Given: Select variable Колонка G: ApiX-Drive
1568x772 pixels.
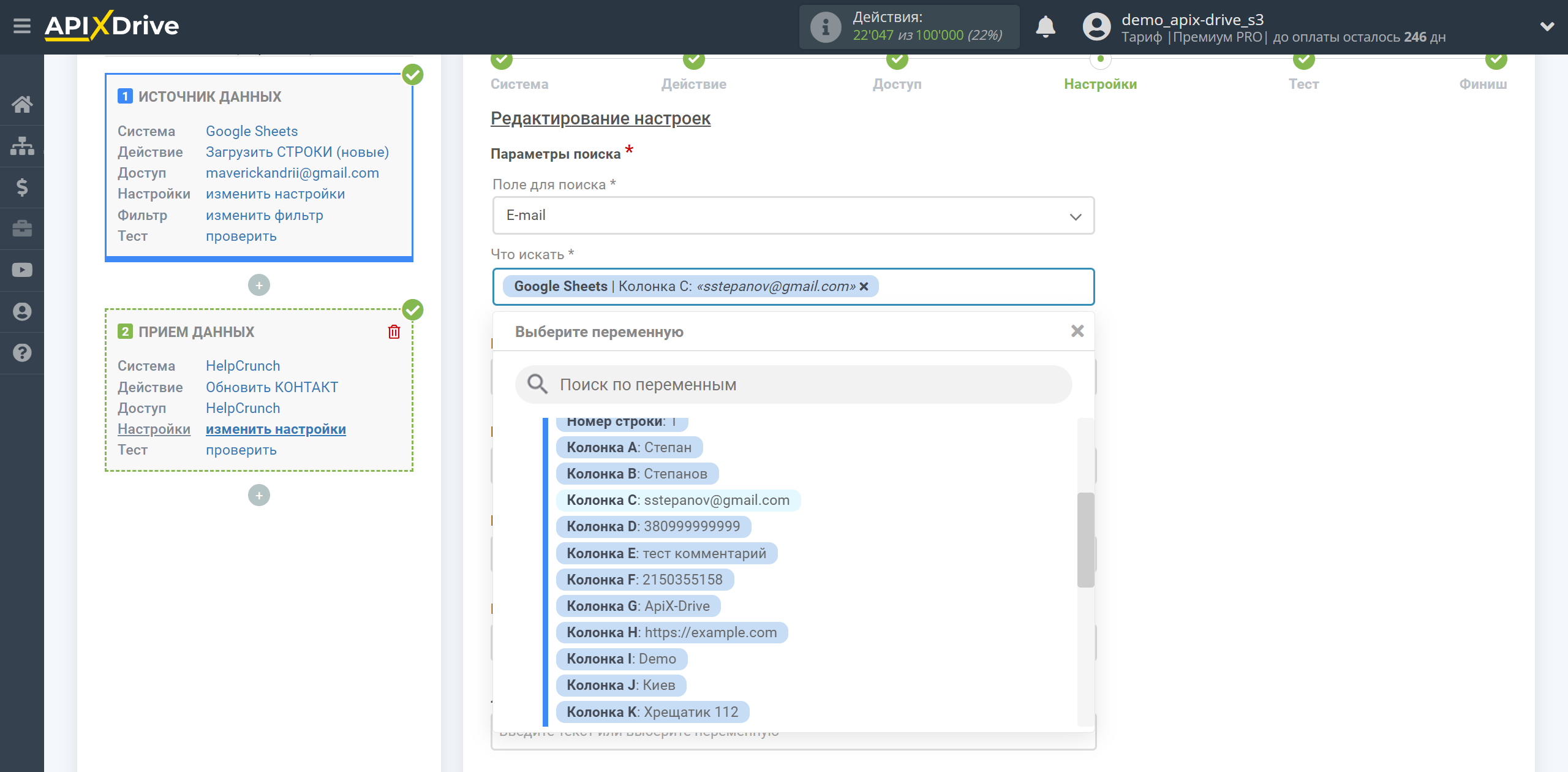Looking at the screenshot, I should click(x=638, y=606).
